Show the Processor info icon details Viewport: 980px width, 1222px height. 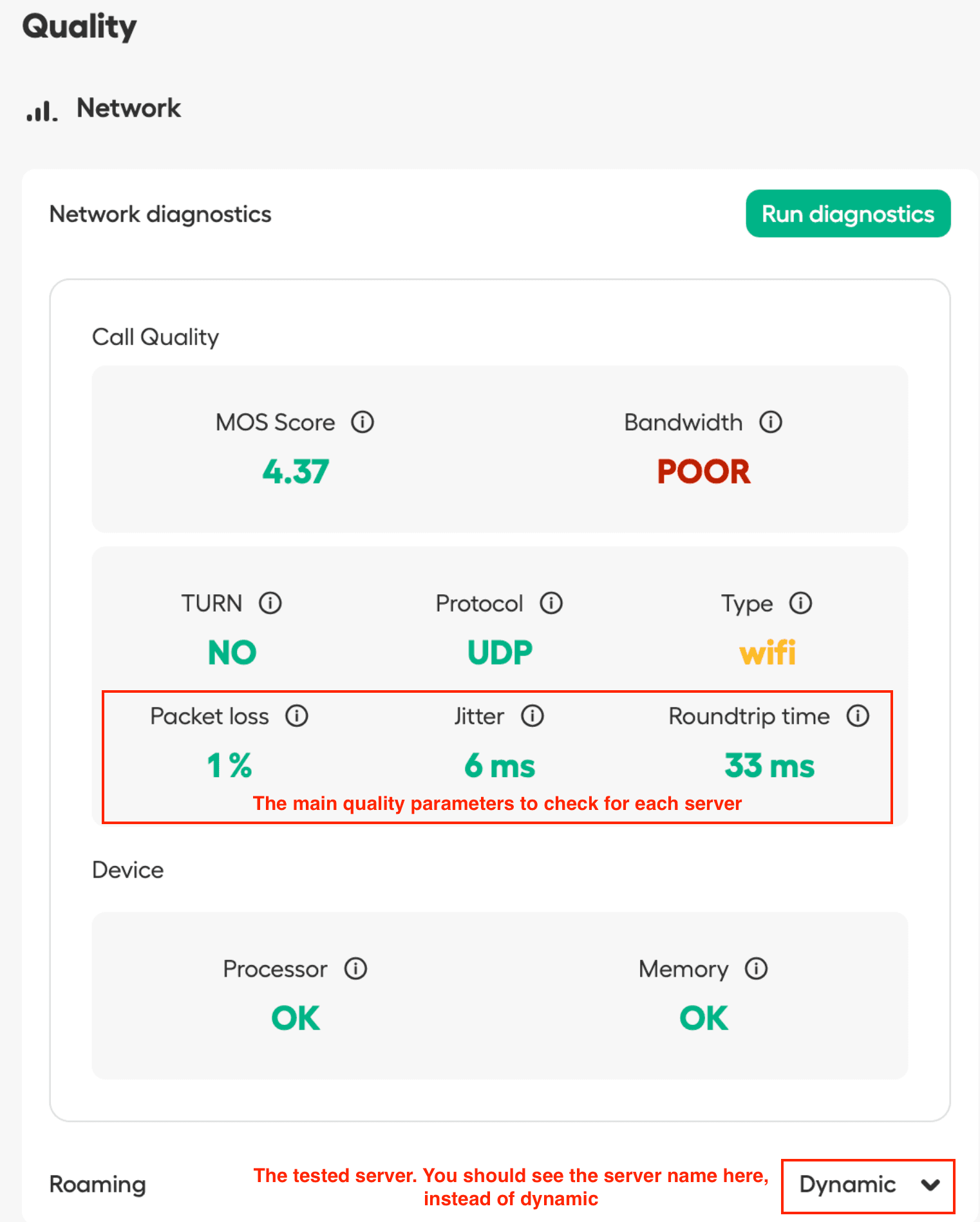[355, 968]
